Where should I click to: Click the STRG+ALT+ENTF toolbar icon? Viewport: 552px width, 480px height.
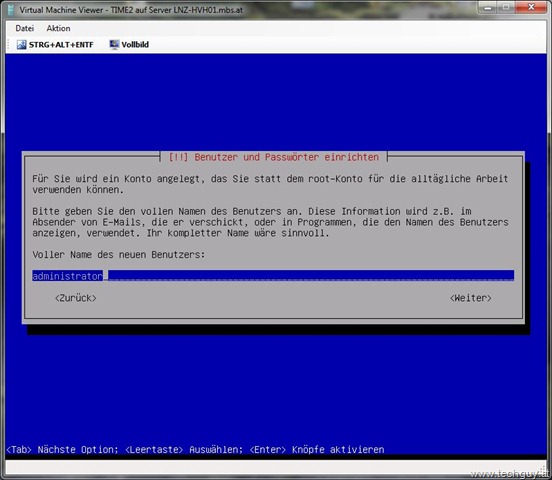(21, 45)
